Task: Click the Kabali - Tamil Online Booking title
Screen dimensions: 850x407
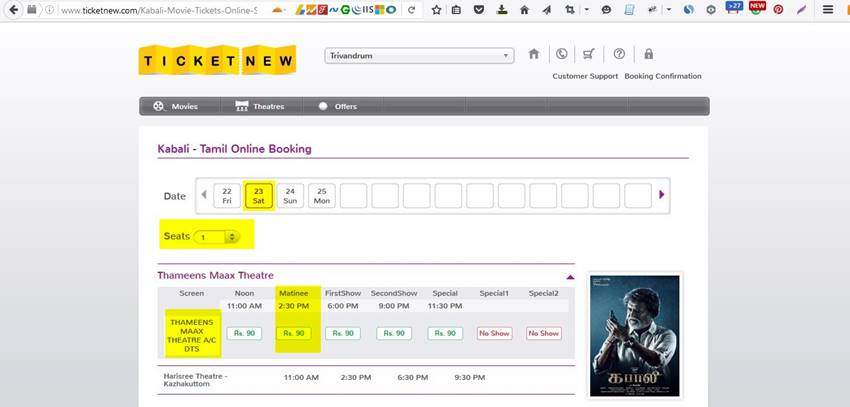Action: tap(234, 148)
